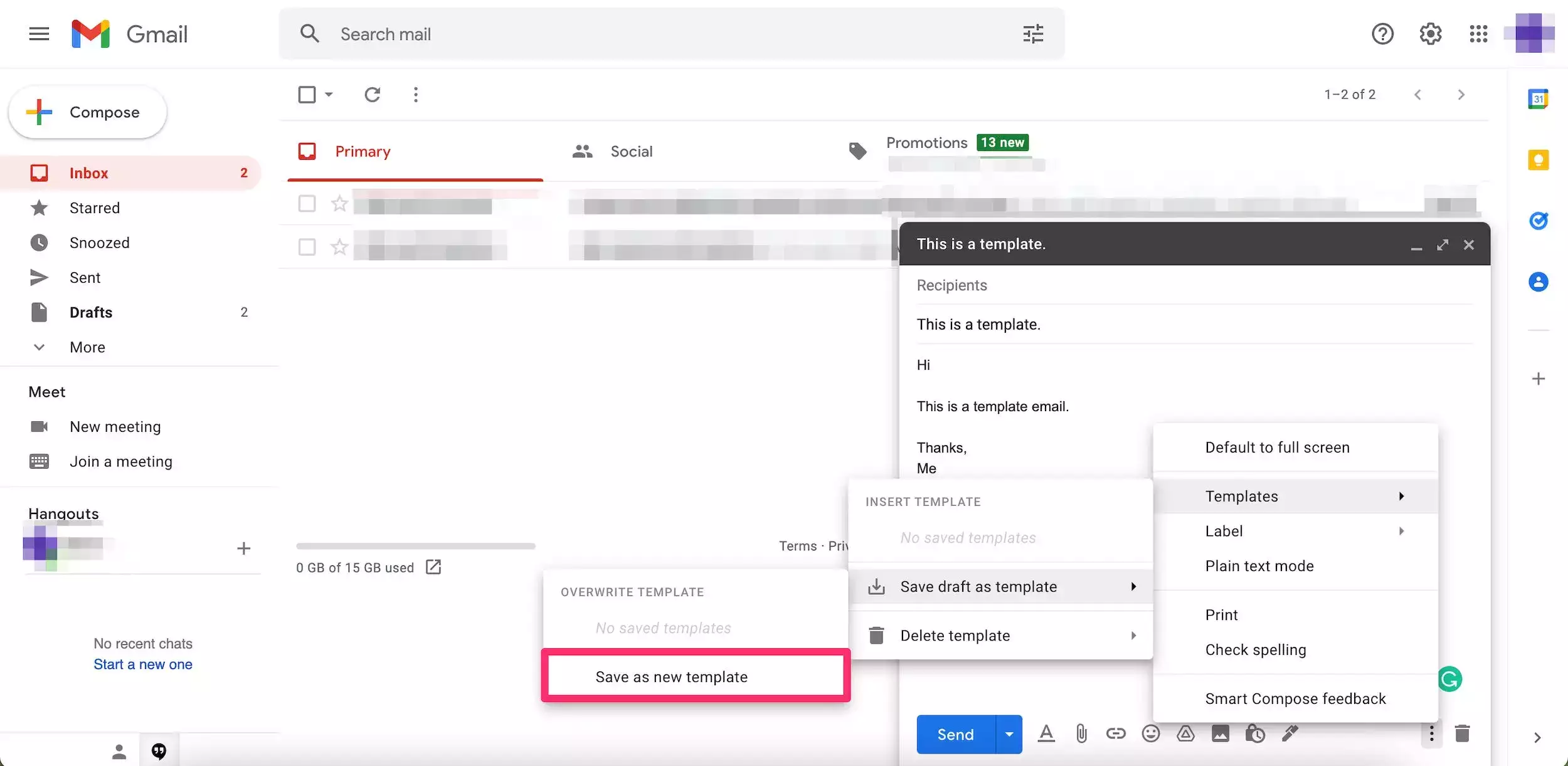This screenshot has height=766, width=1568.
Task: Click the attach files paperclip icon
Action: tap(1081, 733)
